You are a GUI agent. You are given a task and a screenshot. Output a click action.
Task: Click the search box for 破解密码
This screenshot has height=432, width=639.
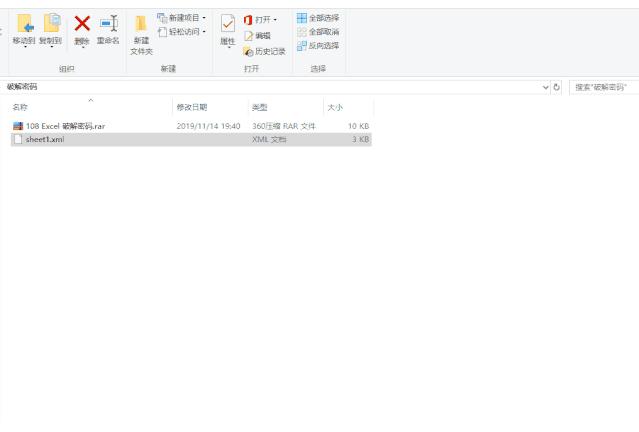[x=604, y=87]
